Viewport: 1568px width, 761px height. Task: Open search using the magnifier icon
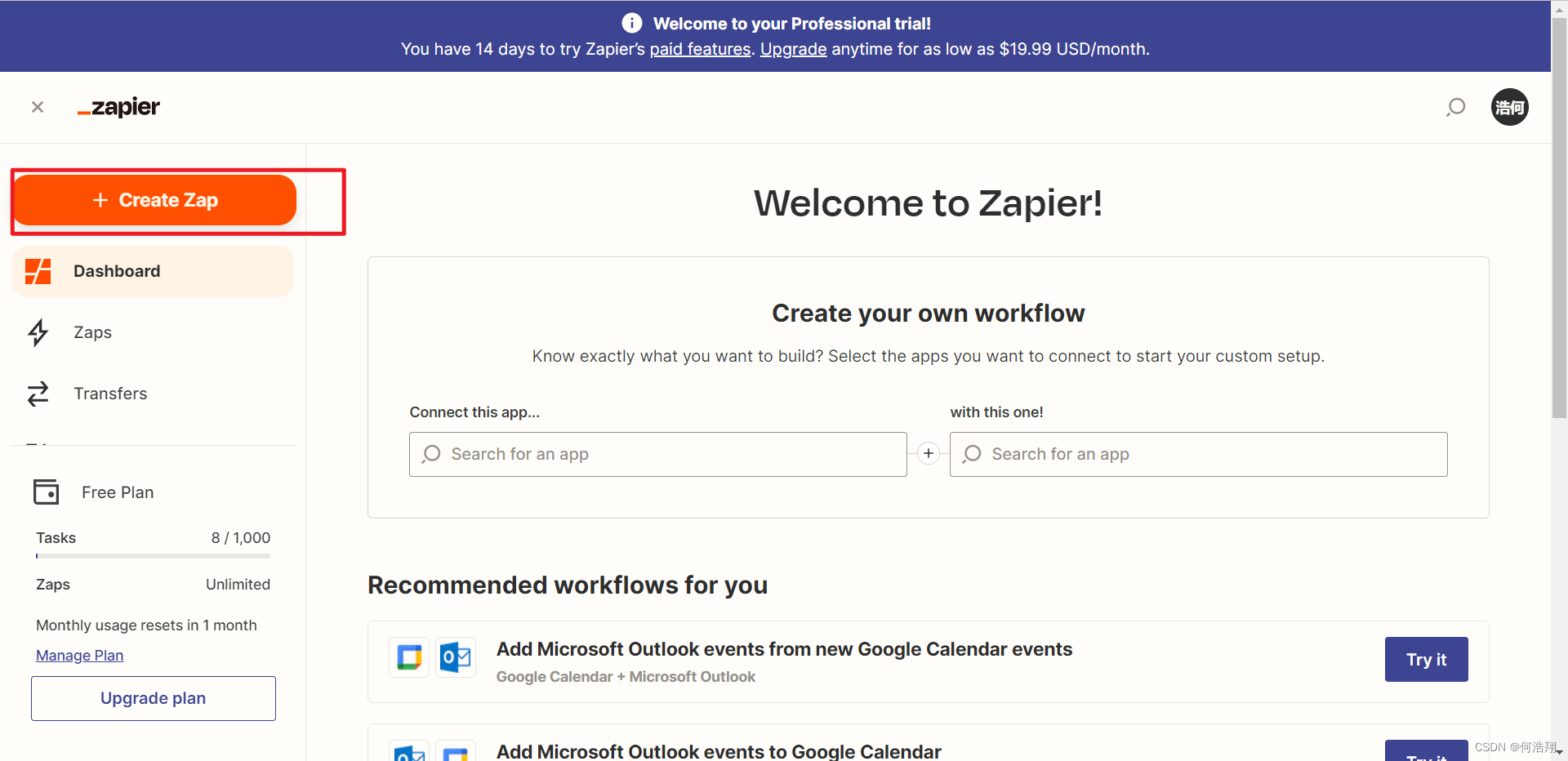tap(1457, 107)
